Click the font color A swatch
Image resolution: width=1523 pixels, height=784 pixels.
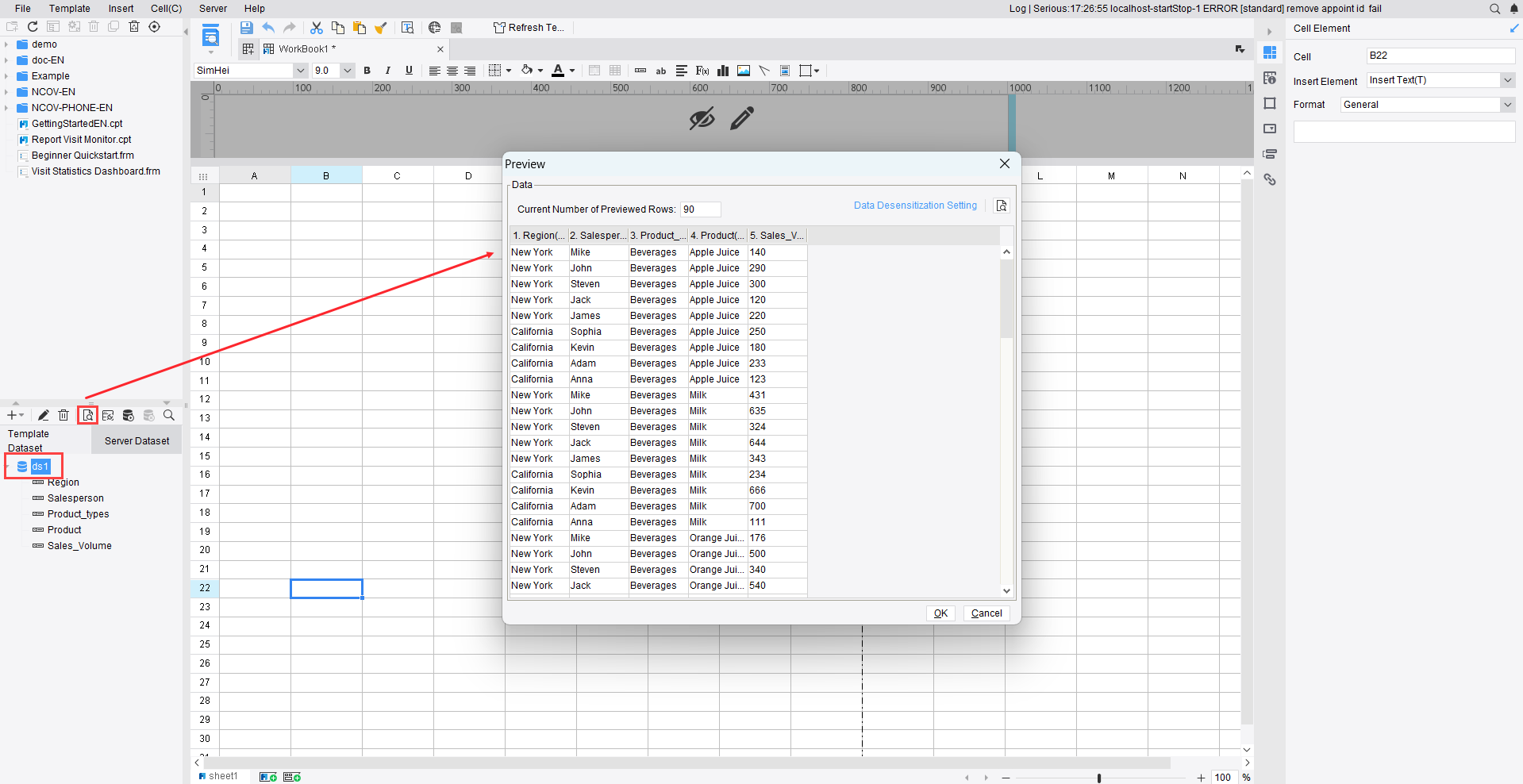coord(558,71)
